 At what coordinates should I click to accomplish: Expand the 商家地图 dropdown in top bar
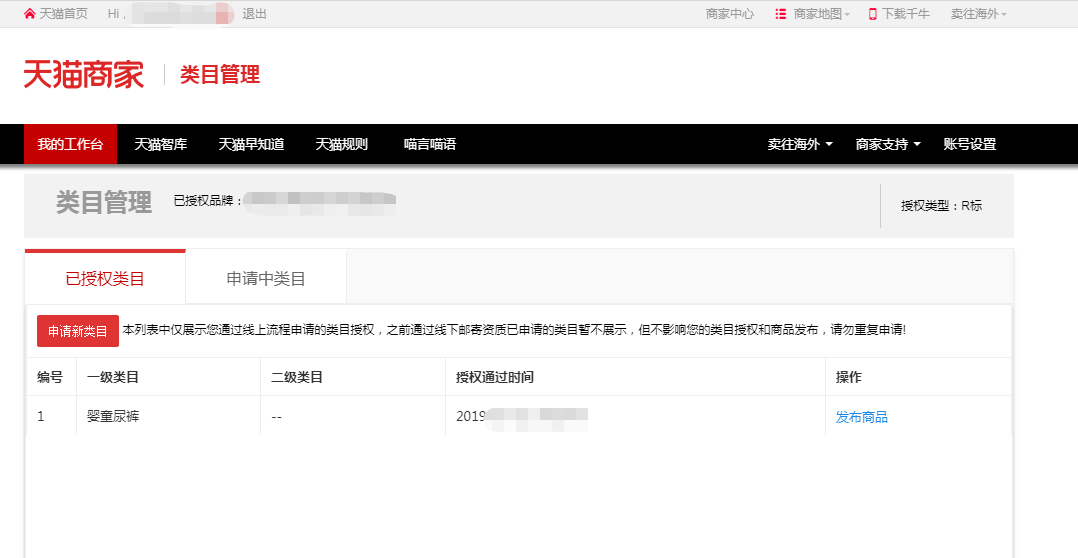click(x=822, y=14)
